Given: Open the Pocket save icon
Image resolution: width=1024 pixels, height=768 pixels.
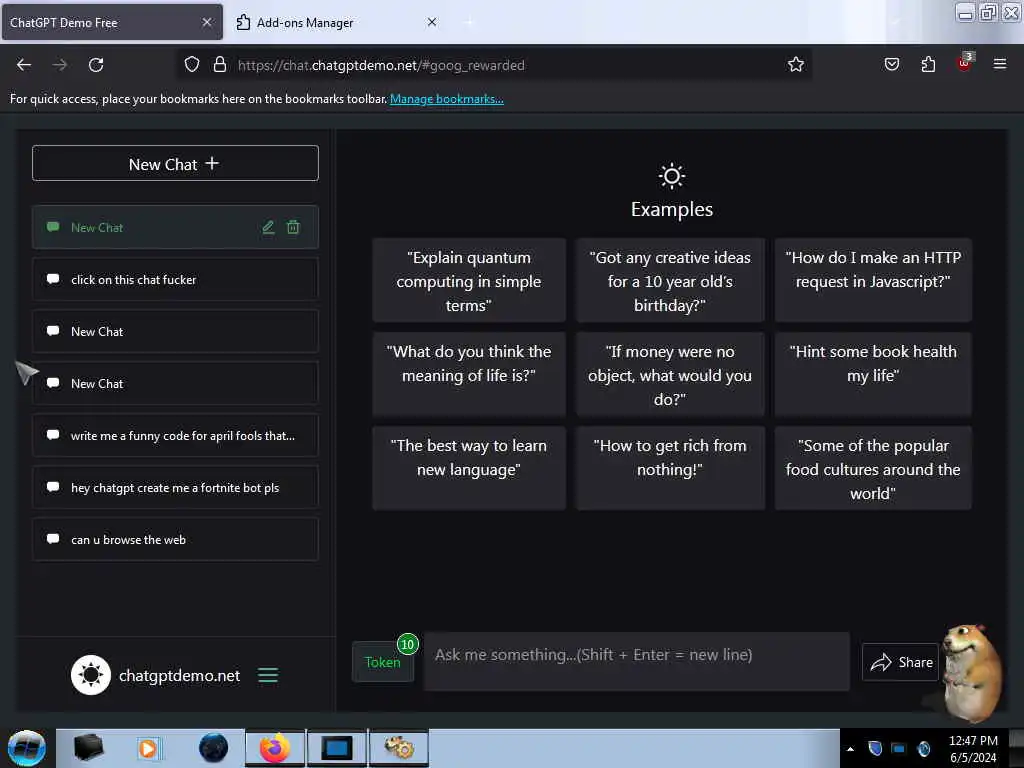Looking at the screenshot, I should (x=892, y=65).
